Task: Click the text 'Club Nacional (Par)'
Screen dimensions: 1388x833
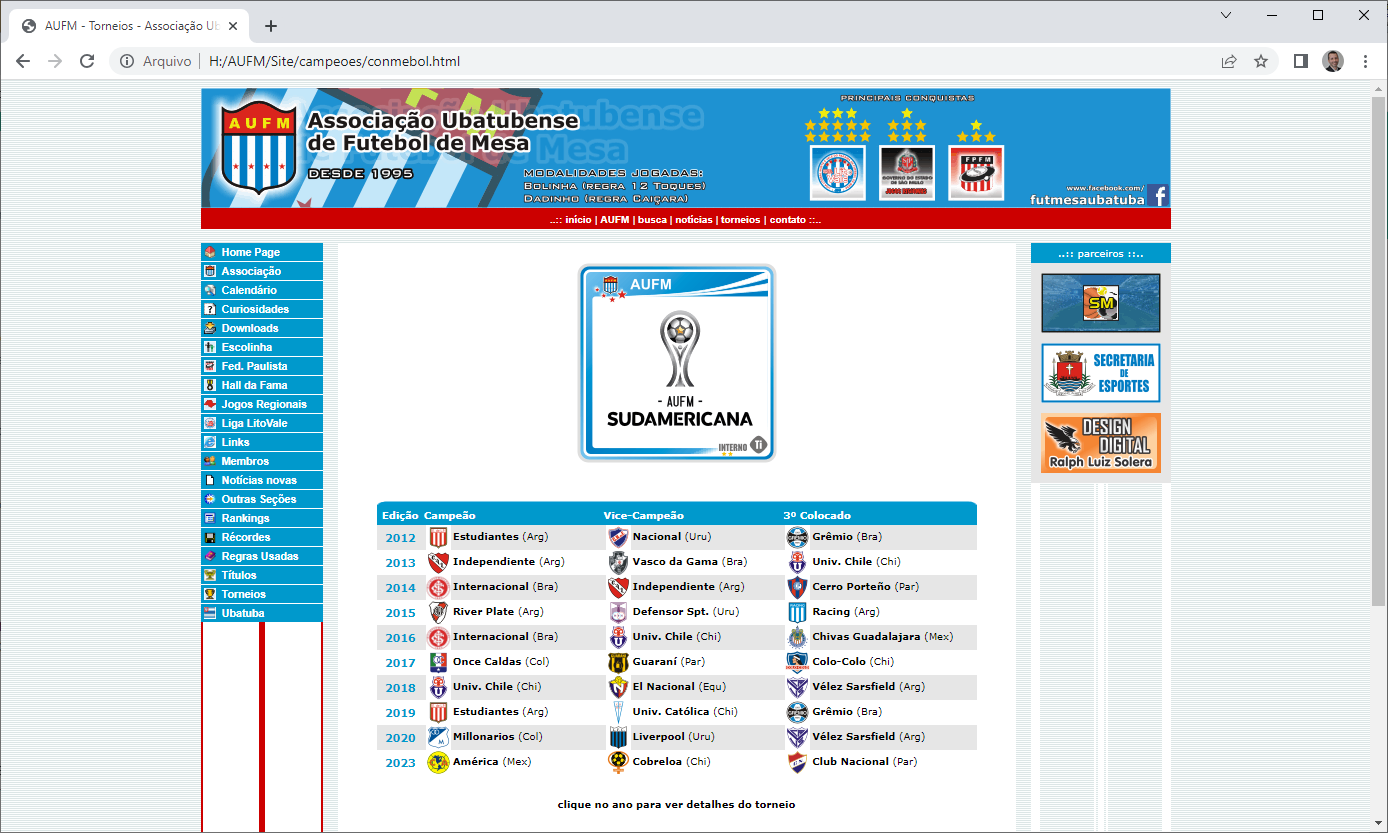Action: pos(865,762)
